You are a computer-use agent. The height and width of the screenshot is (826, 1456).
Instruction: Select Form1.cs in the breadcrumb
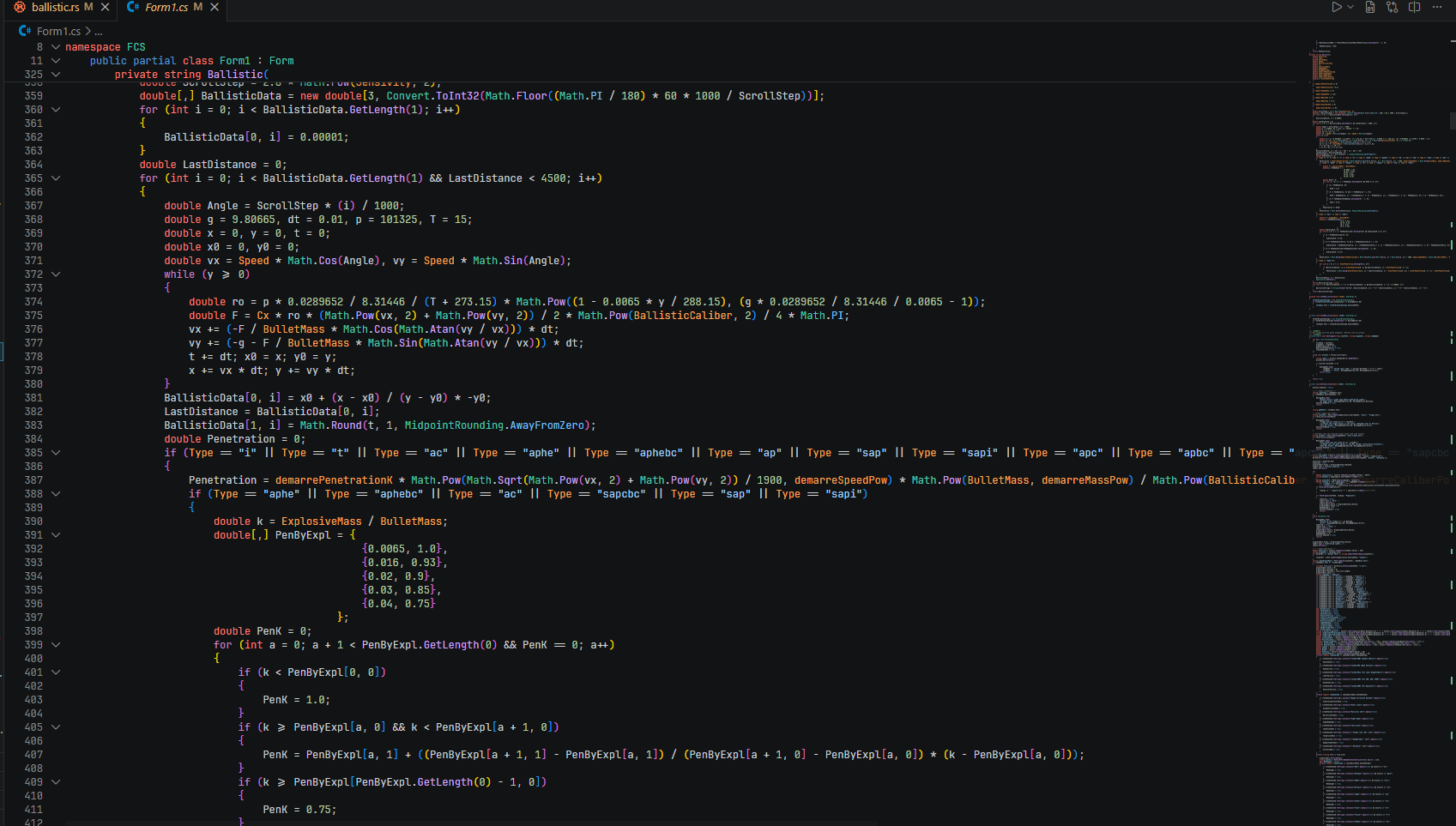point(58,31)
